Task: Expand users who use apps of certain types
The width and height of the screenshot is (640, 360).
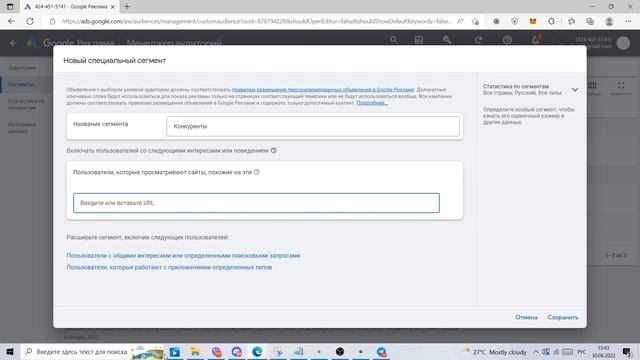Action: point(169,267)
